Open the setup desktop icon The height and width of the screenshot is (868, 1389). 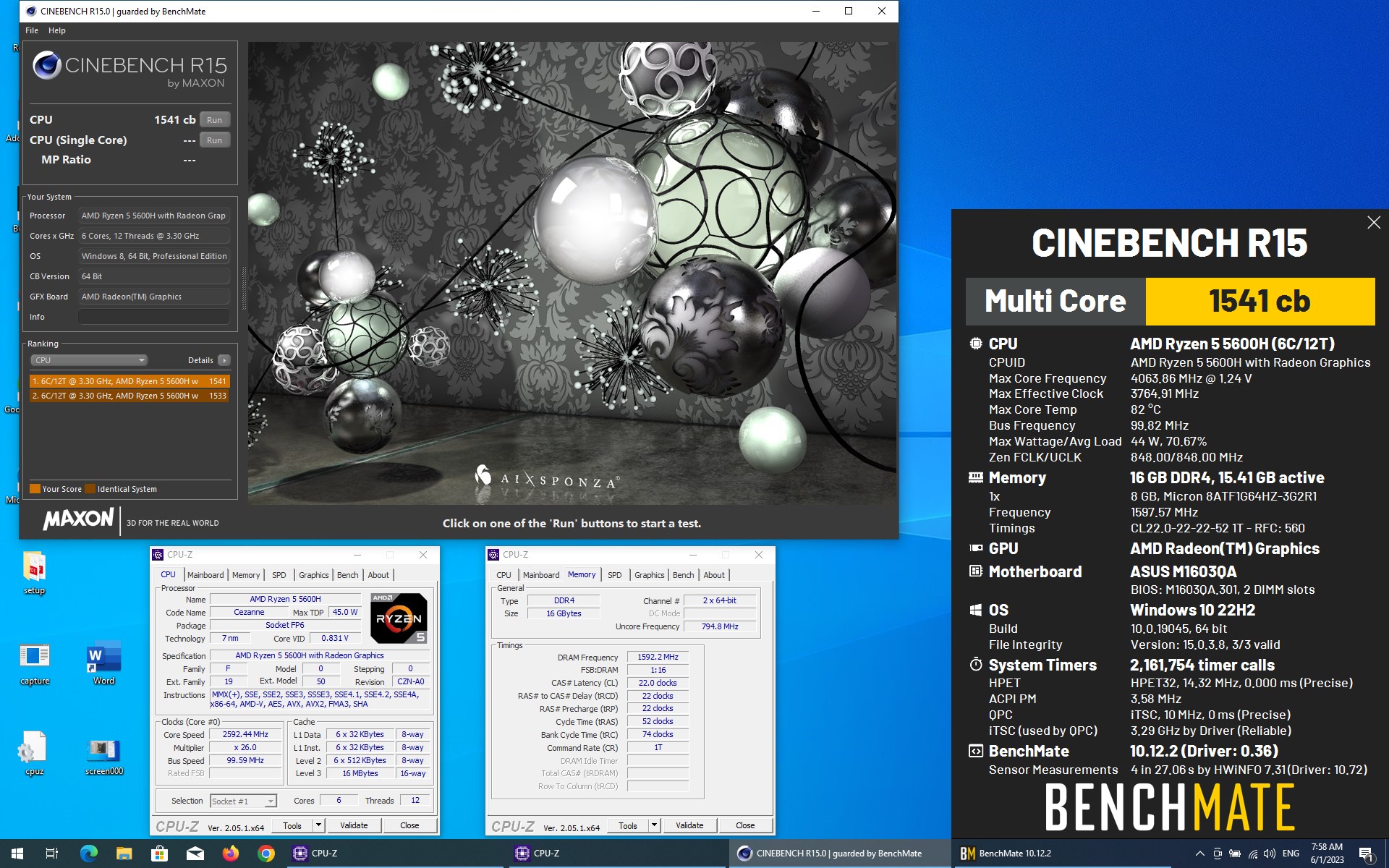(35, 573)
